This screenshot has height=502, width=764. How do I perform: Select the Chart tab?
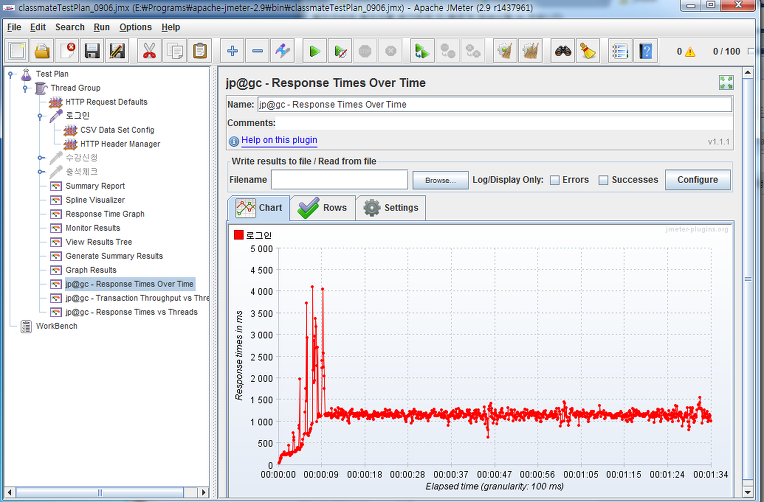(x=259, y=208)
